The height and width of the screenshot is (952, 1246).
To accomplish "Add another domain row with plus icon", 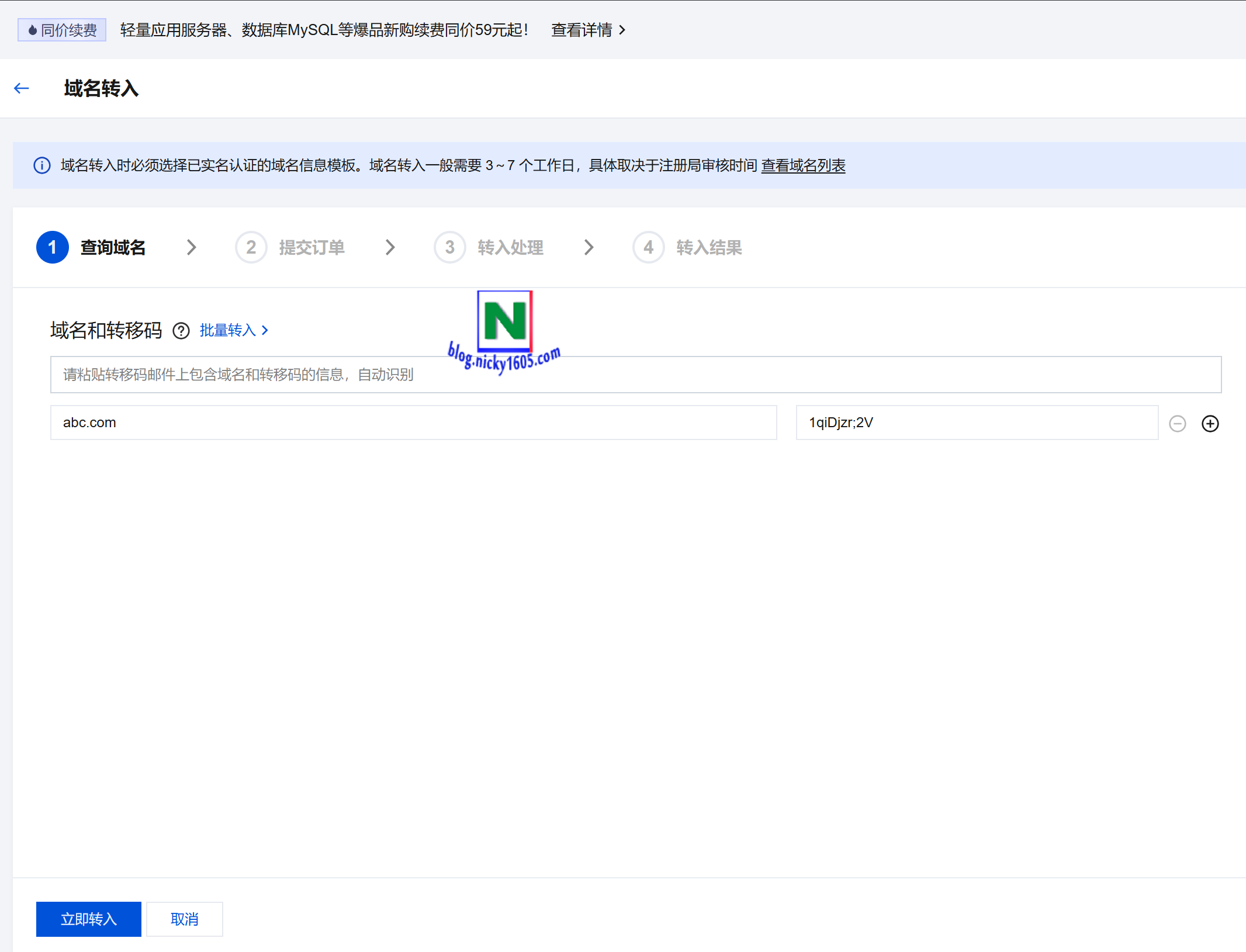I will 1210,423.
